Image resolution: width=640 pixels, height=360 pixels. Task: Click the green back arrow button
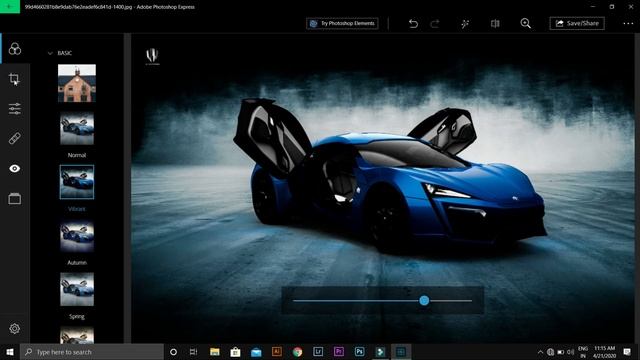tap(10, 7)
